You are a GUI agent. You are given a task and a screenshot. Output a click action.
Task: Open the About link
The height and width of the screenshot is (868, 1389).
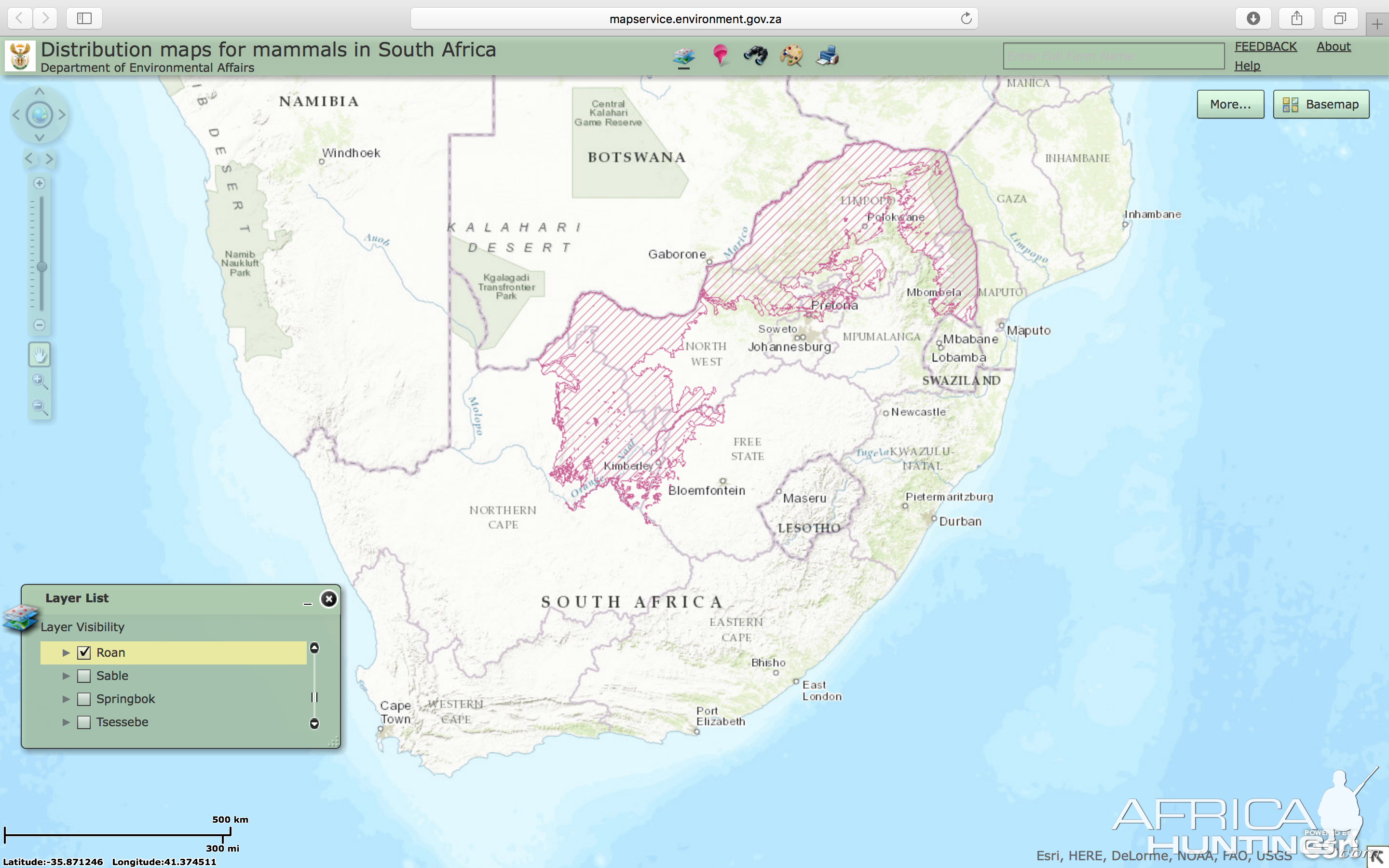pos(1334,46)
